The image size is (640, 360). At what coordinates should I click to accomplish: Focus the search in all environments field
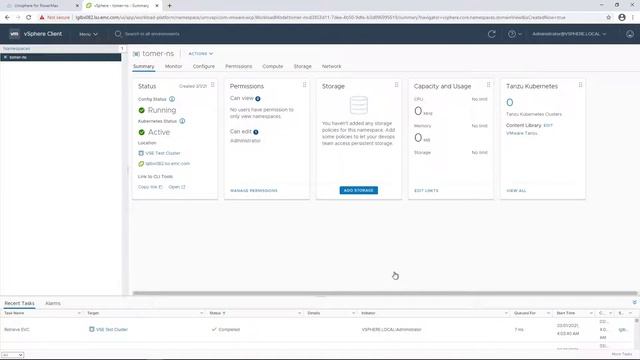pyautogui.click(x=152, y=34)
